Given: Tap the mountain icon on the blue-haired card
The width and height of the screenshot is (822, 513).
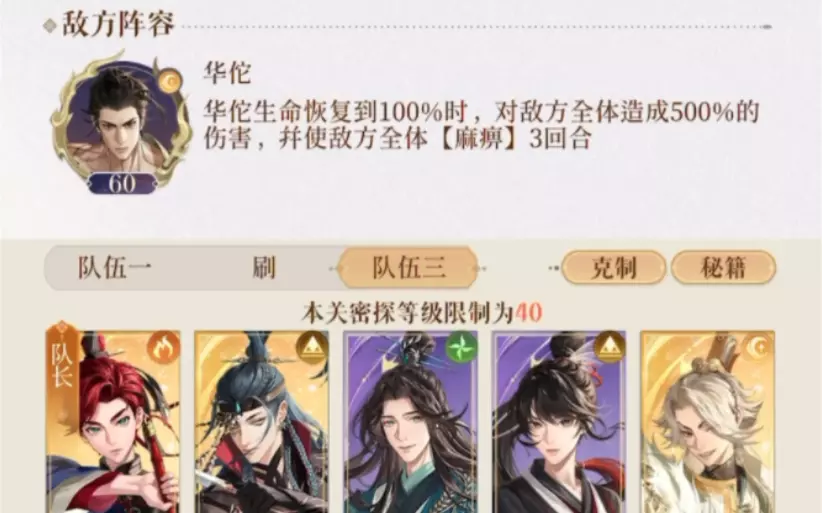Looking at the screenshot, I should [312, 347].
